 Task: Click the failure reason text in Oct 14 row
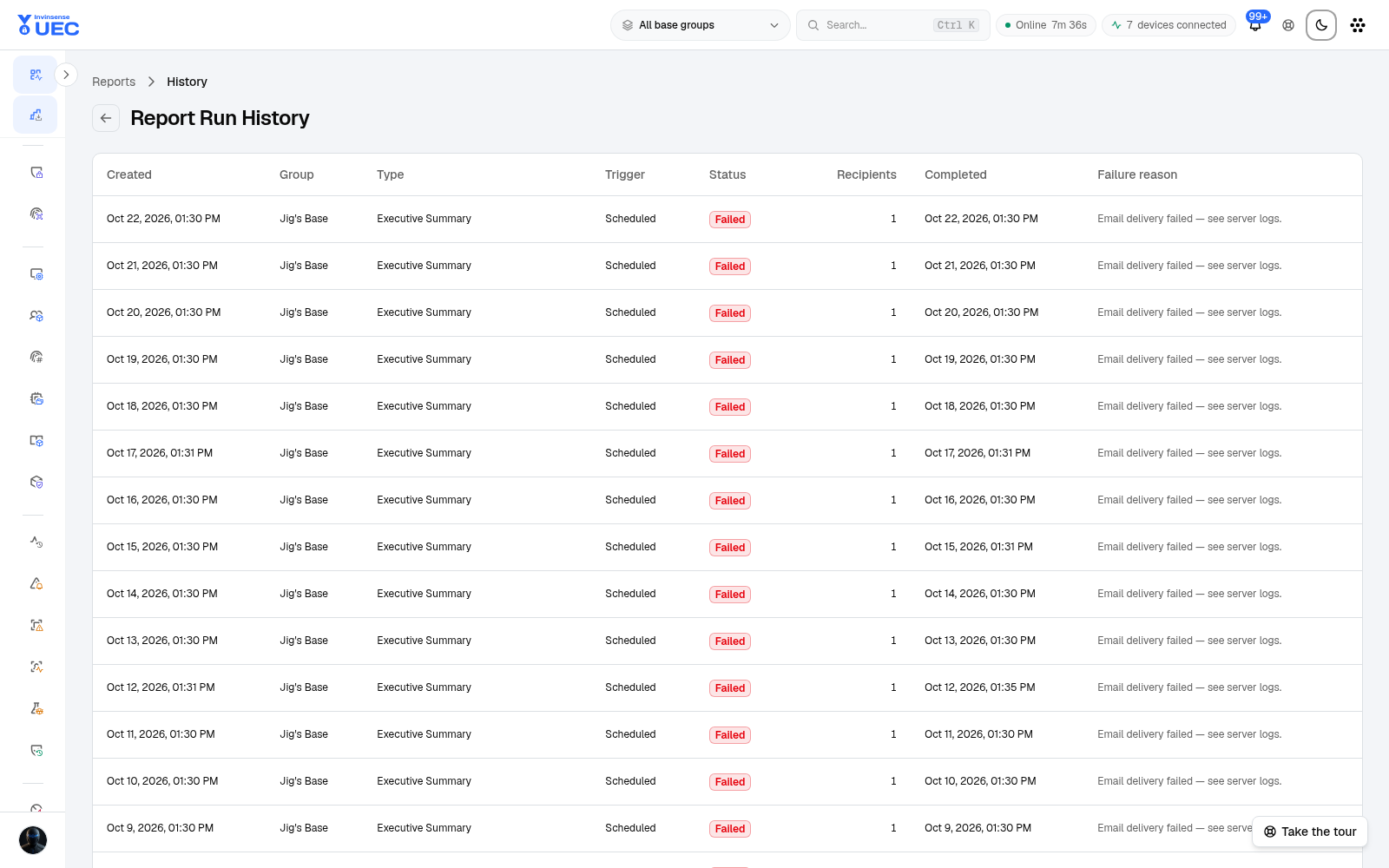(x=1189, y=594)
